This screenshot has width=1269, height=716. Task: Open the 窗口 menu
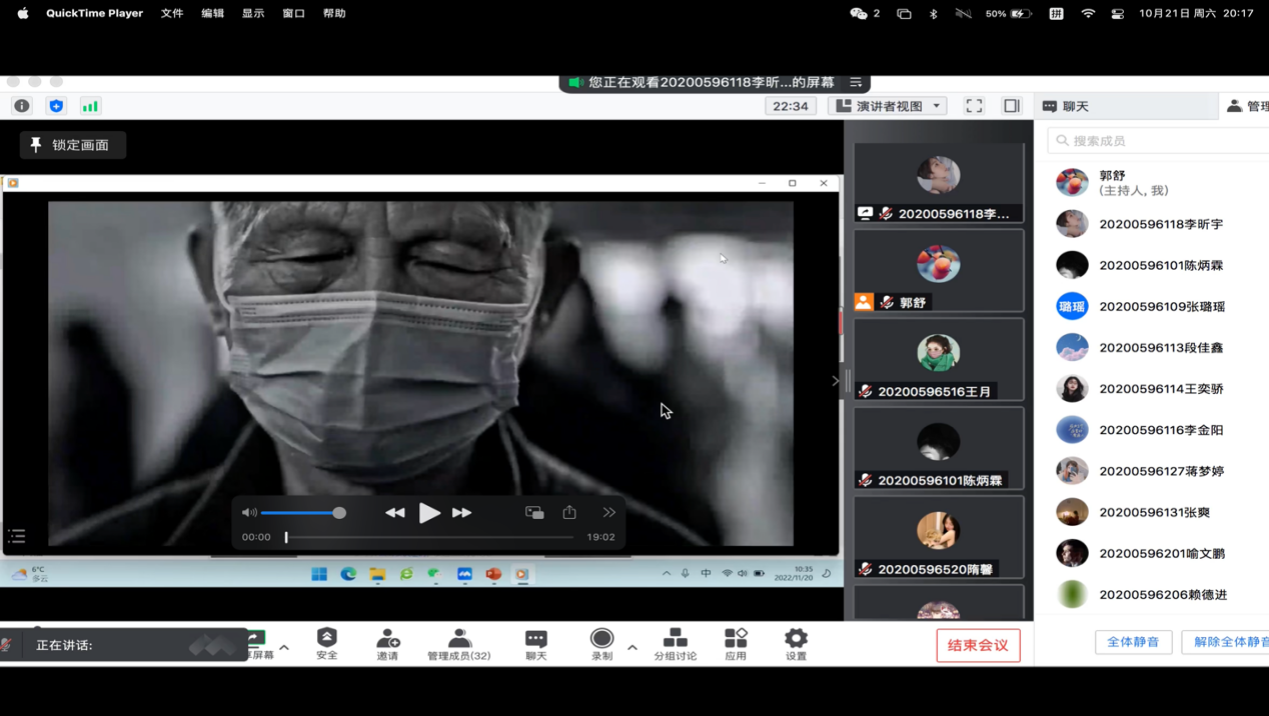coord(293,13)
